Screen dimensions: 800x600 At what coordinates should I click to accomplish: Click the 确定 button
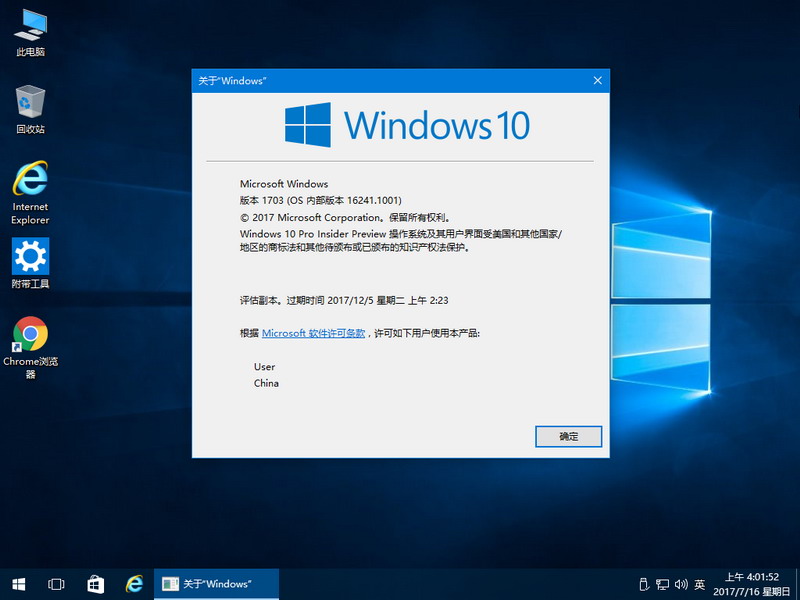(x=568, y=437)
